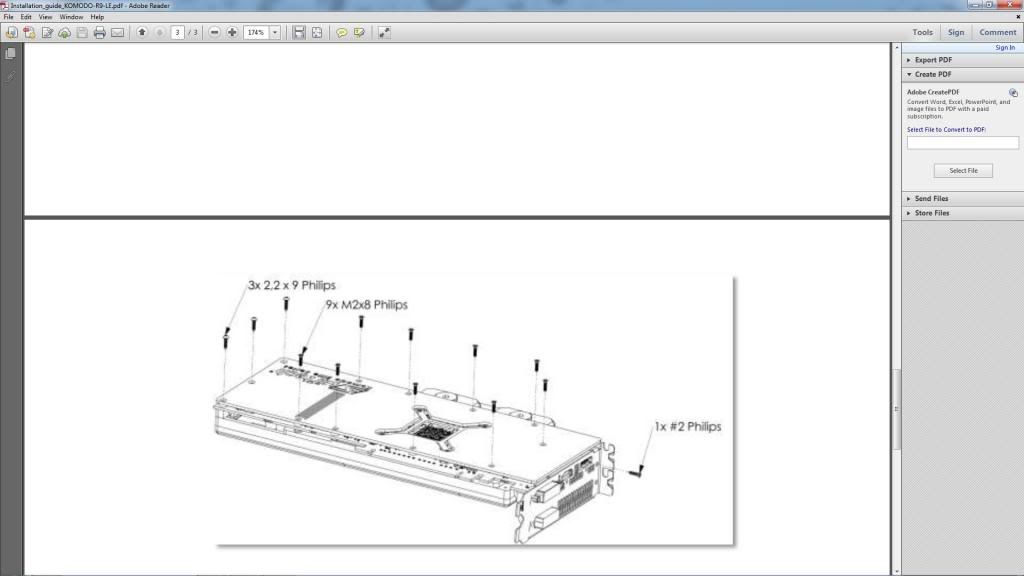
Task: Open the zoom level dropdown
Action: (275, 33)
